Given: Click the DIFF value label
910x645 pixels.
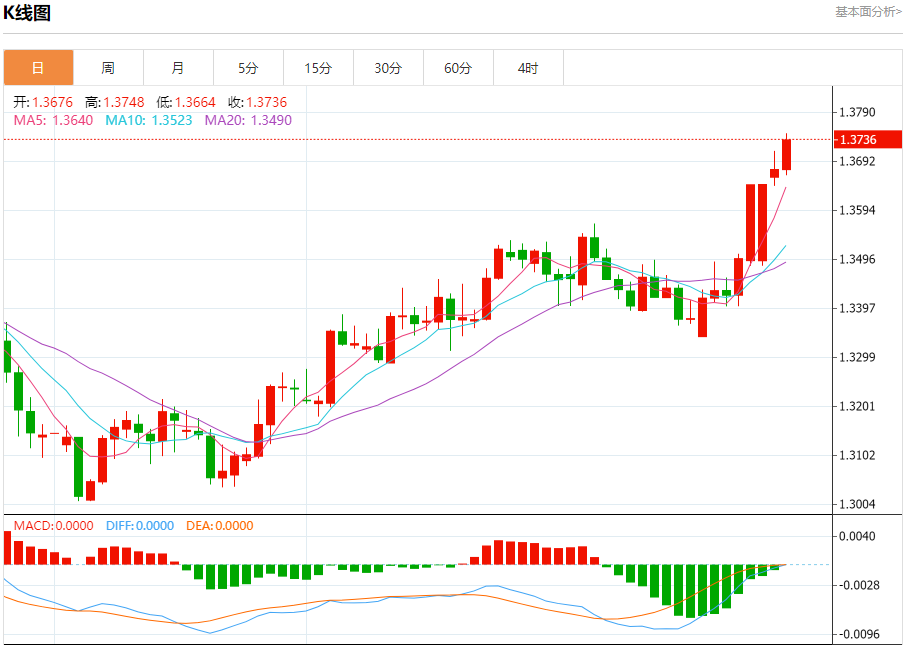Looking at the screenshot, I should [139, 526].
